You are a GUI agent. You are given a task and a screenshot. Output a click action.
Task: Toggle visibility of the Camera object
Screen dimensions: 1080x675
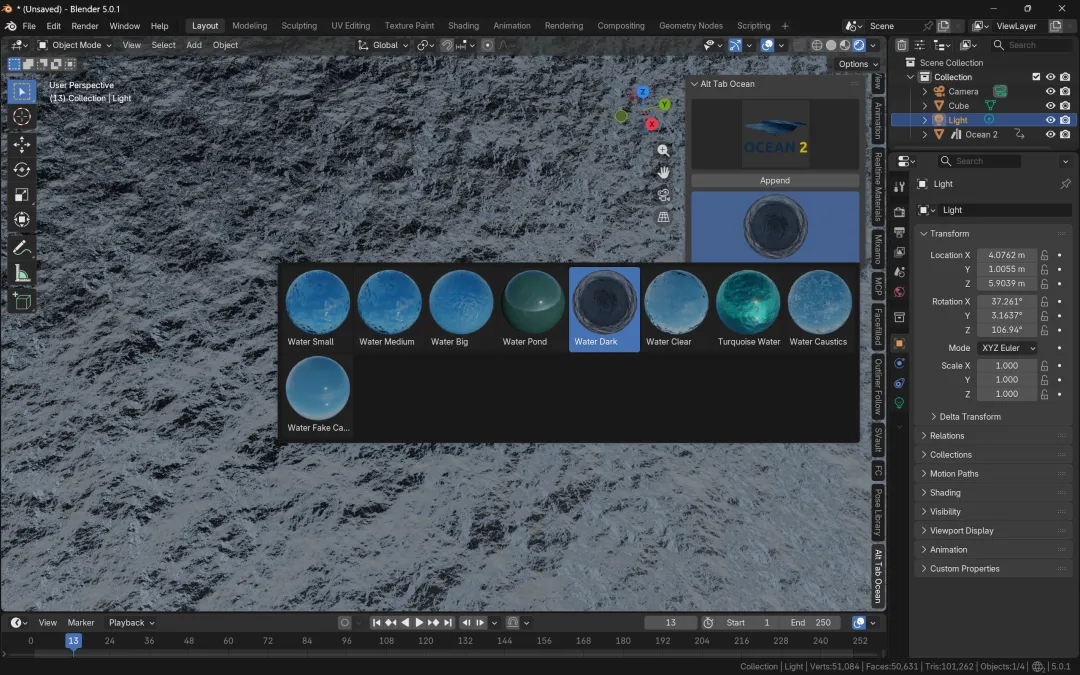(x=1050, y=91)
